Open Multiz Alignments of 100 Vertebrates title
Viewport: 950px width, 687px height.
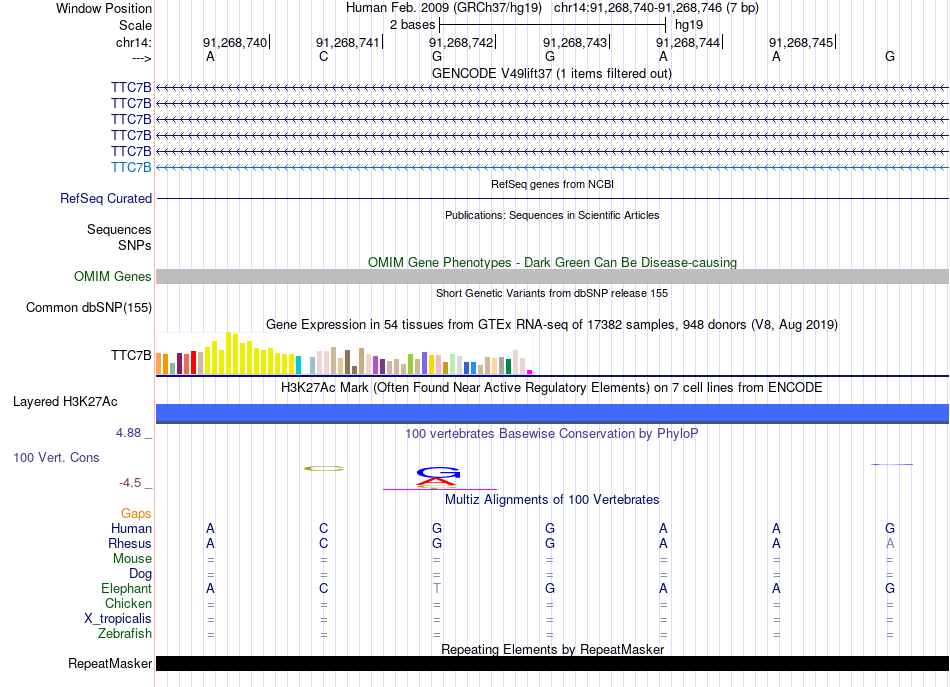coord(552,499)
